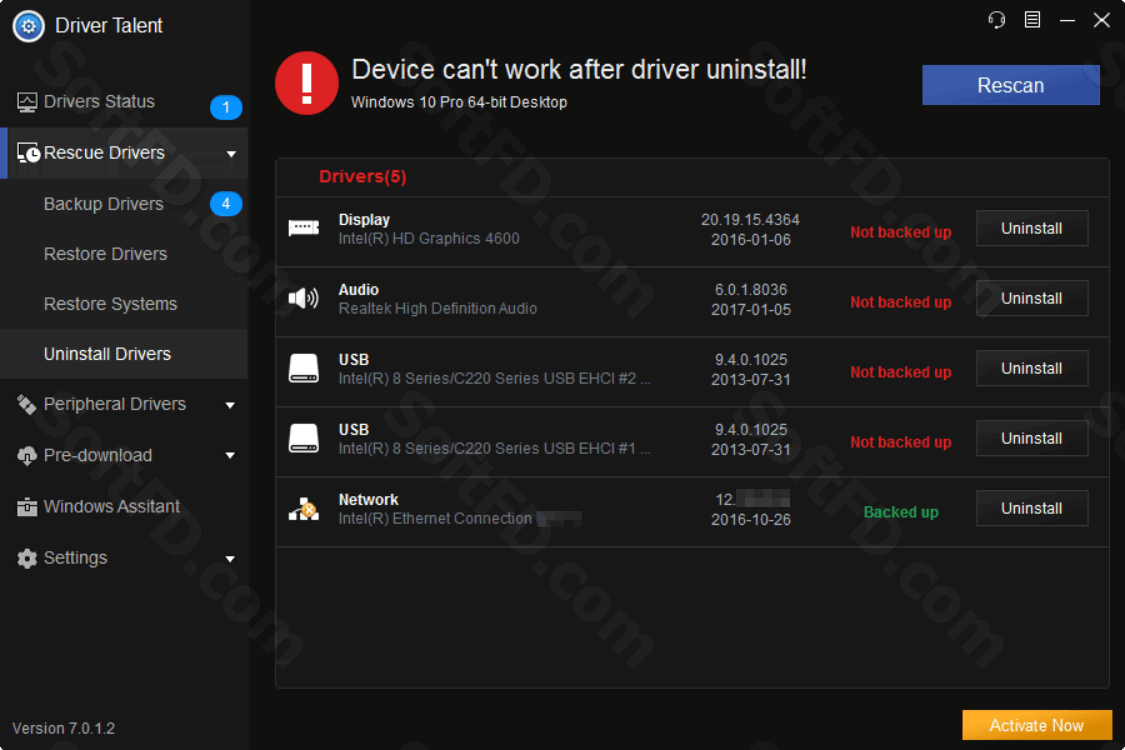Viewport: 1125px width, 750px height.
Task: Click the USB EHCI #2 drive icon
Action: (x=303, y=368)
